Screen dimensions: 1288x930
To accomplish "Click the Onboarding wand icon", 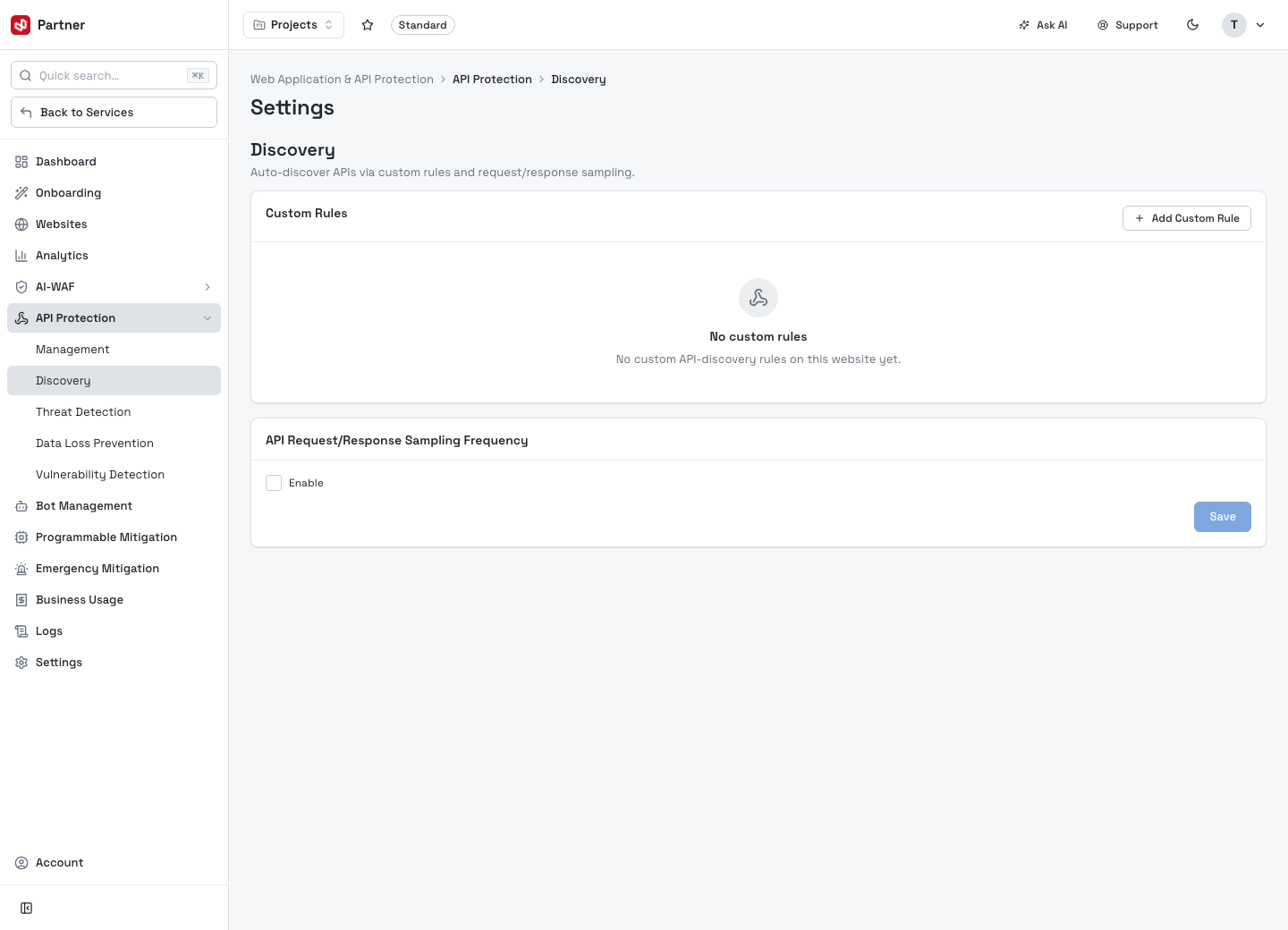I will (x=21, y=193).
